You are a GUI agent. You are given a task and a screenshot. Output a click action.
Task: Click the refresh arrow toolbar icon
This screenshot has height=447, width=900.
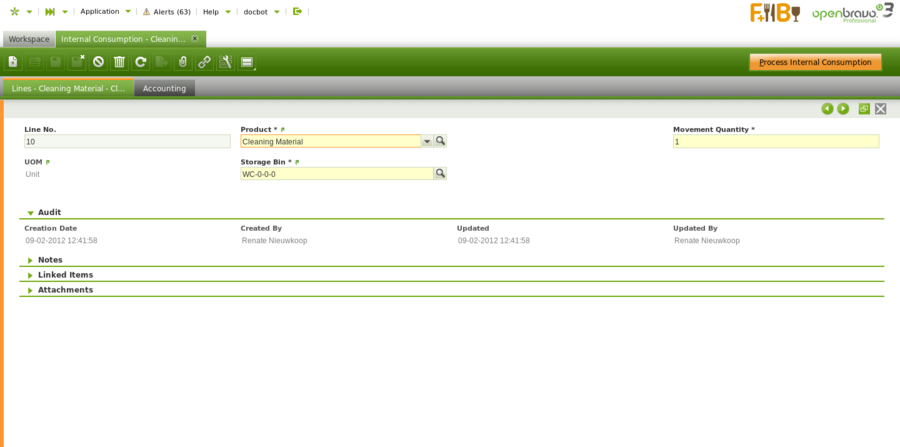click(141, 62)
